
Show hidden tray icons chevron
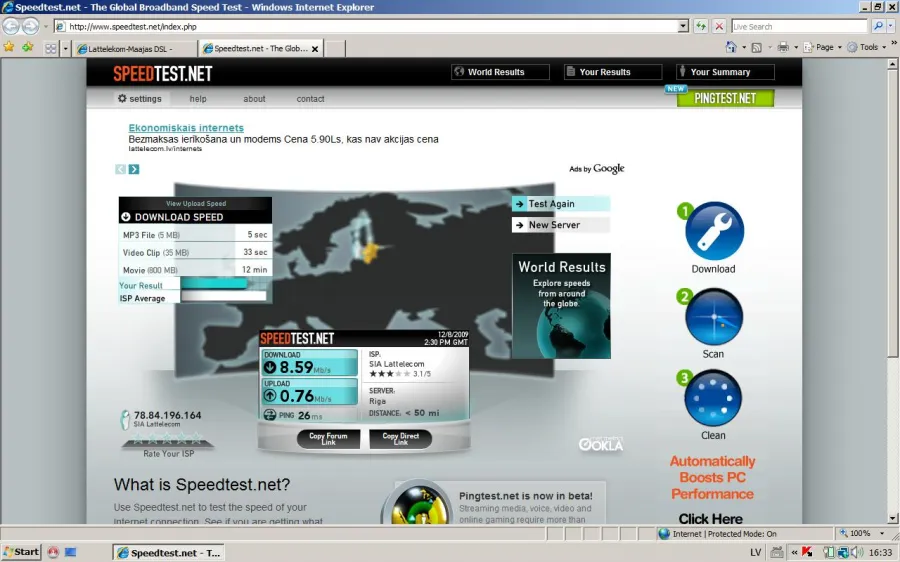[794, 553]
